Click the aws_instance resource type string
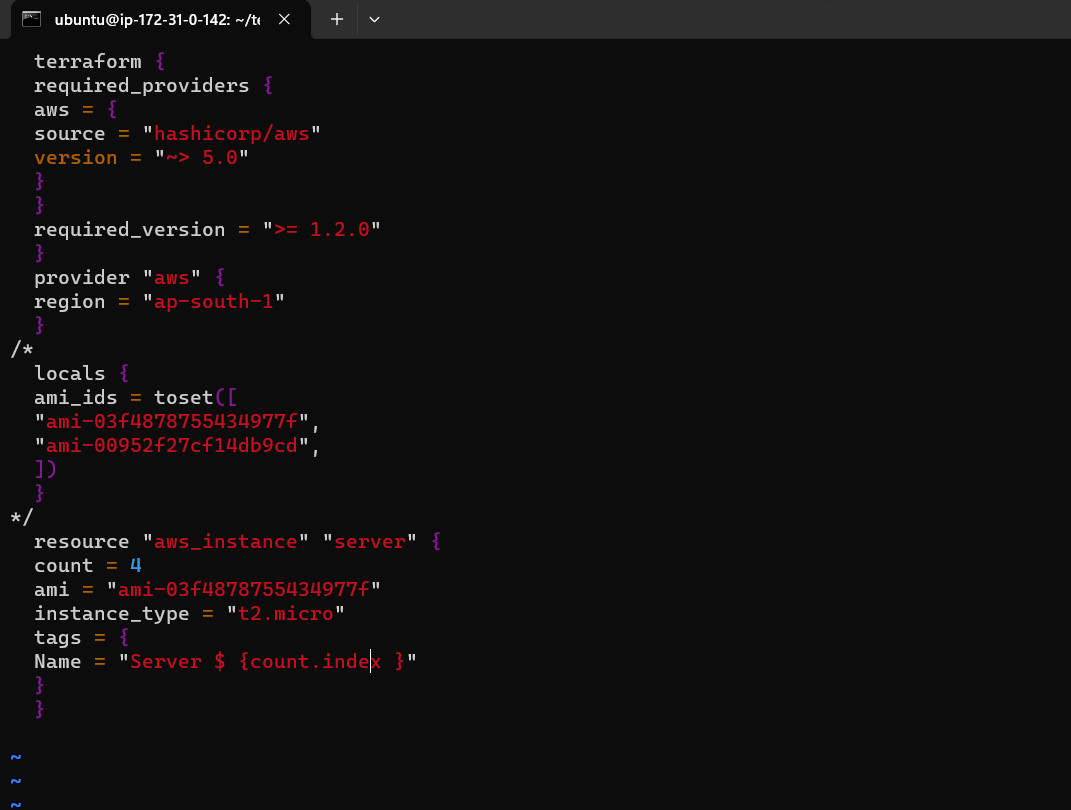This screenshot has width=1071, height=810. coord(225,542)
